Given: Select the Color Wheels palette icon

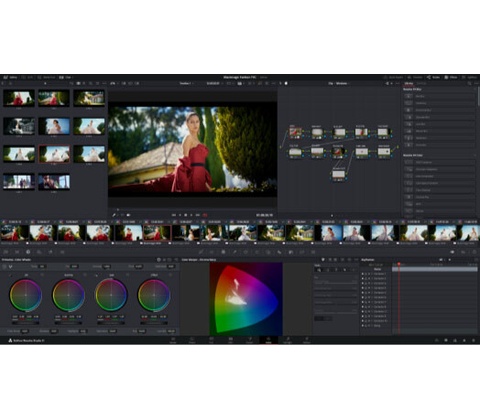Looking at the screenshot, I should [x=28, y=252].
